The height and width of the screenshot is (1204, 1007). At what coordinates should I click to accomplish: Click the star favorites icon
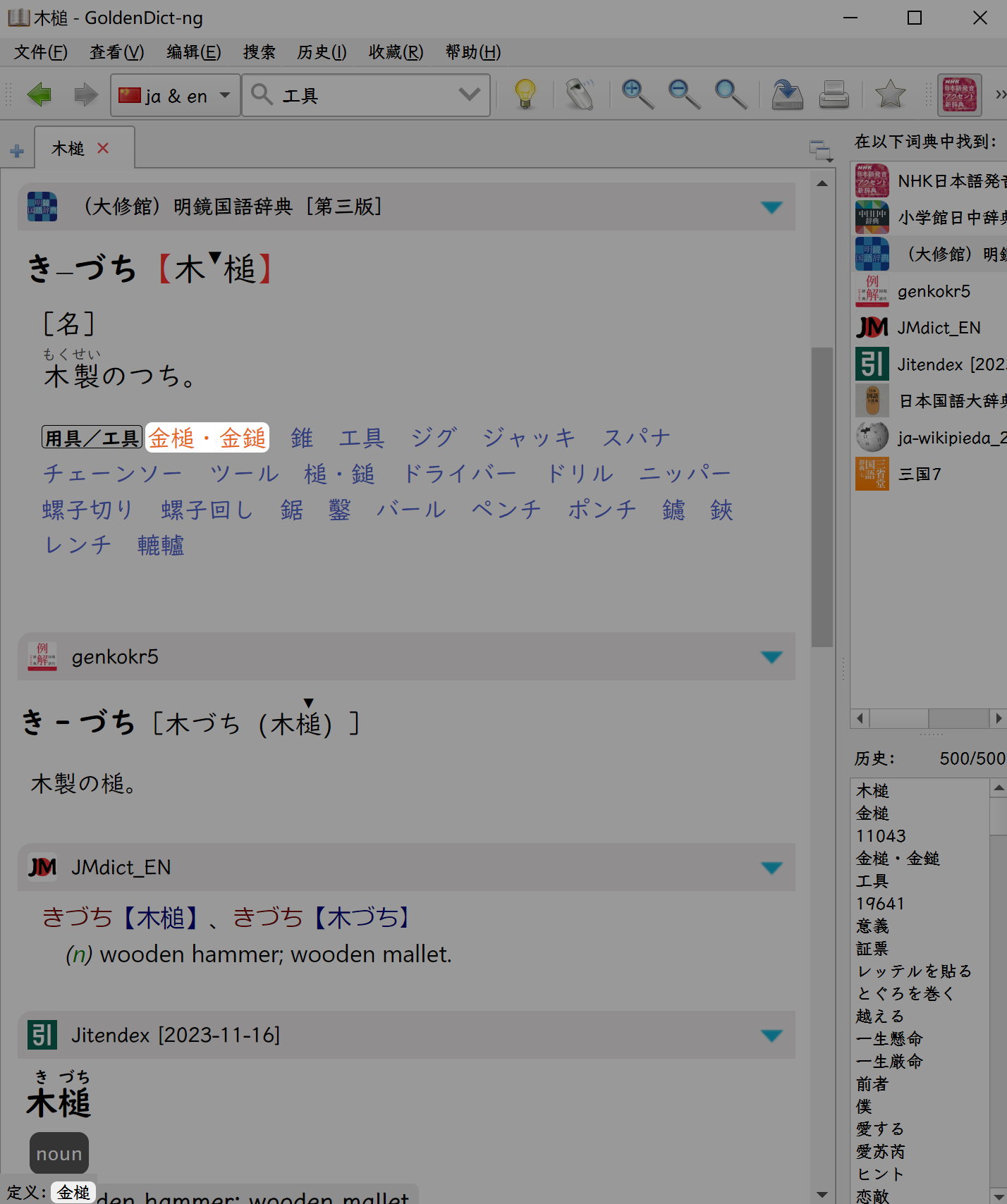(x=890, y=94)
